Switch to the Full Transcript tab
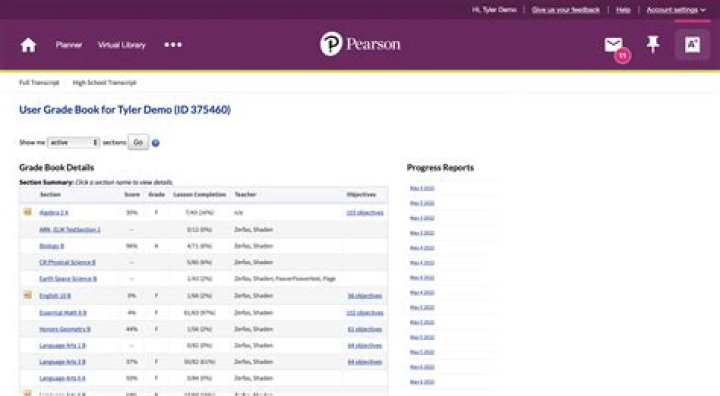The width and height of the screenshot is (720, 396). coord(39,83)
